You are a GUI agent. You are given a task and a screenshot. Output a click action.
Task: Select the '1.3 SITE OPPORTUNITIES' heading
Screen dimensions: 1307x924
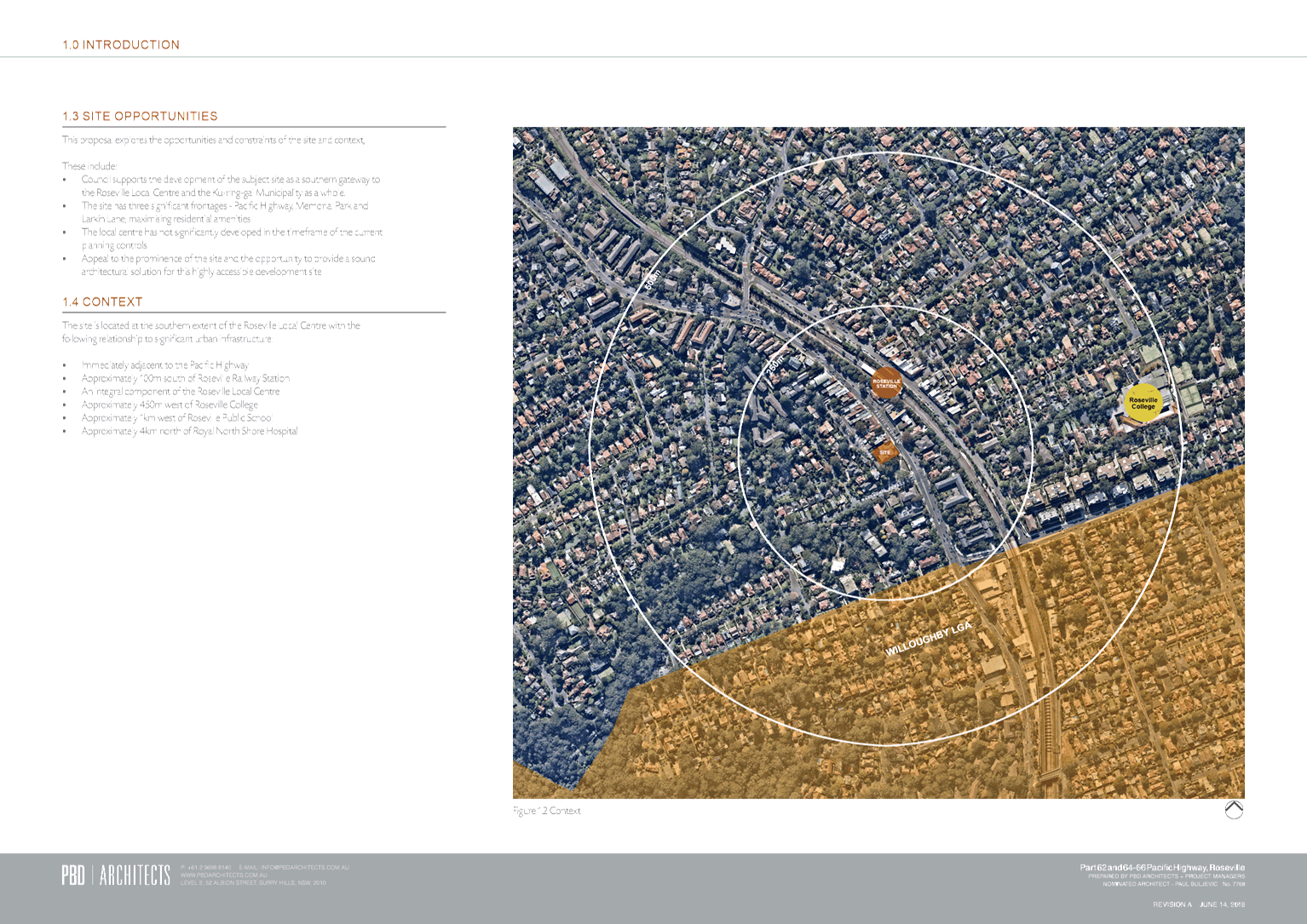point(140,116)
